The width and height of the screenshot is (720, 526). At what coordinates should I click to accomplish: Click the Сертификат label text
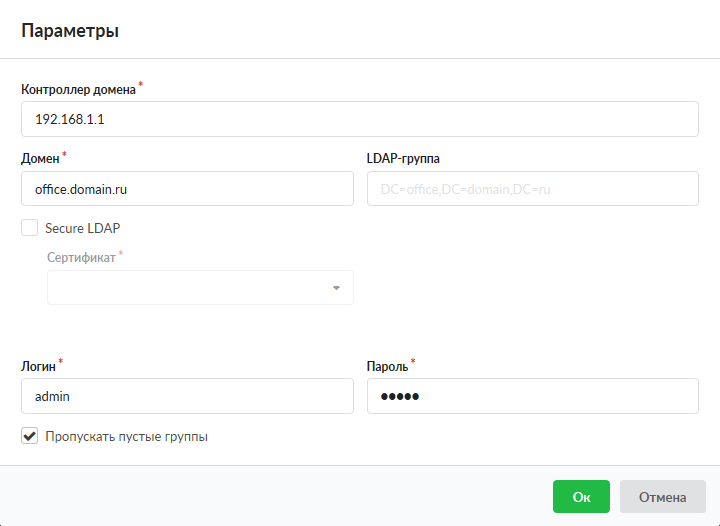81,257
